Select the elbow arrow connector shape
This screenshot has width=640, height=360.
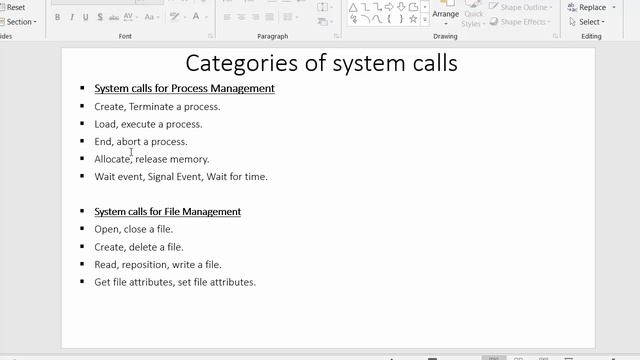click(x=378, y=7)
